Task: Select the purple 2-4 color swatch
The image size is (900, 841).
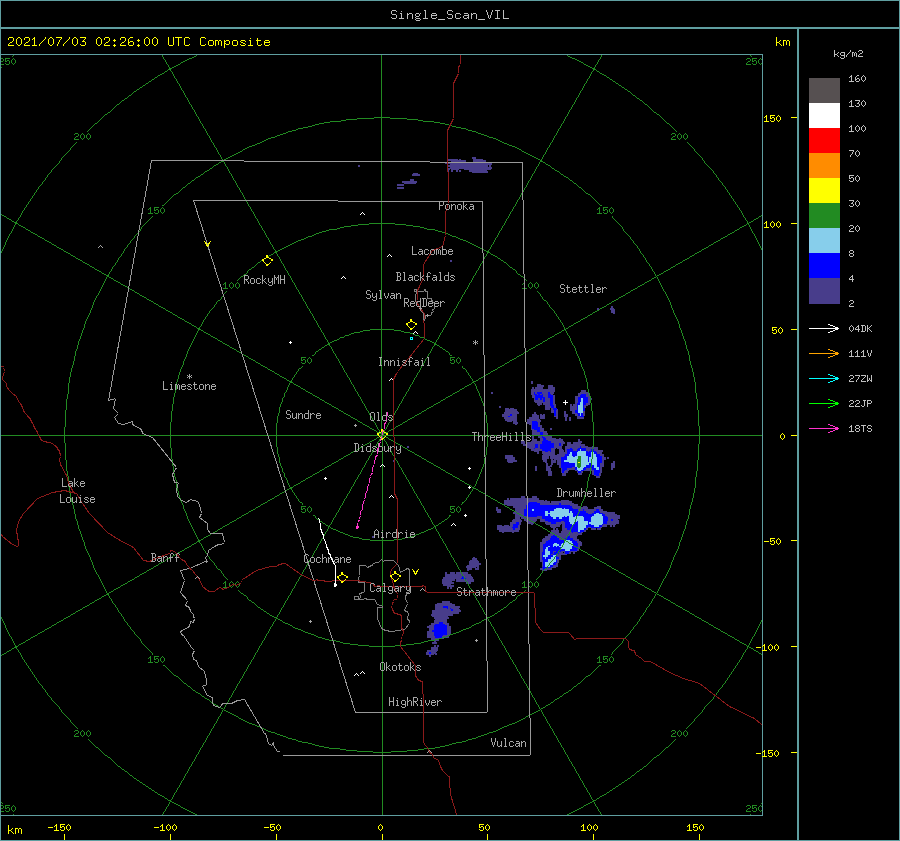Action: [824, 290]
